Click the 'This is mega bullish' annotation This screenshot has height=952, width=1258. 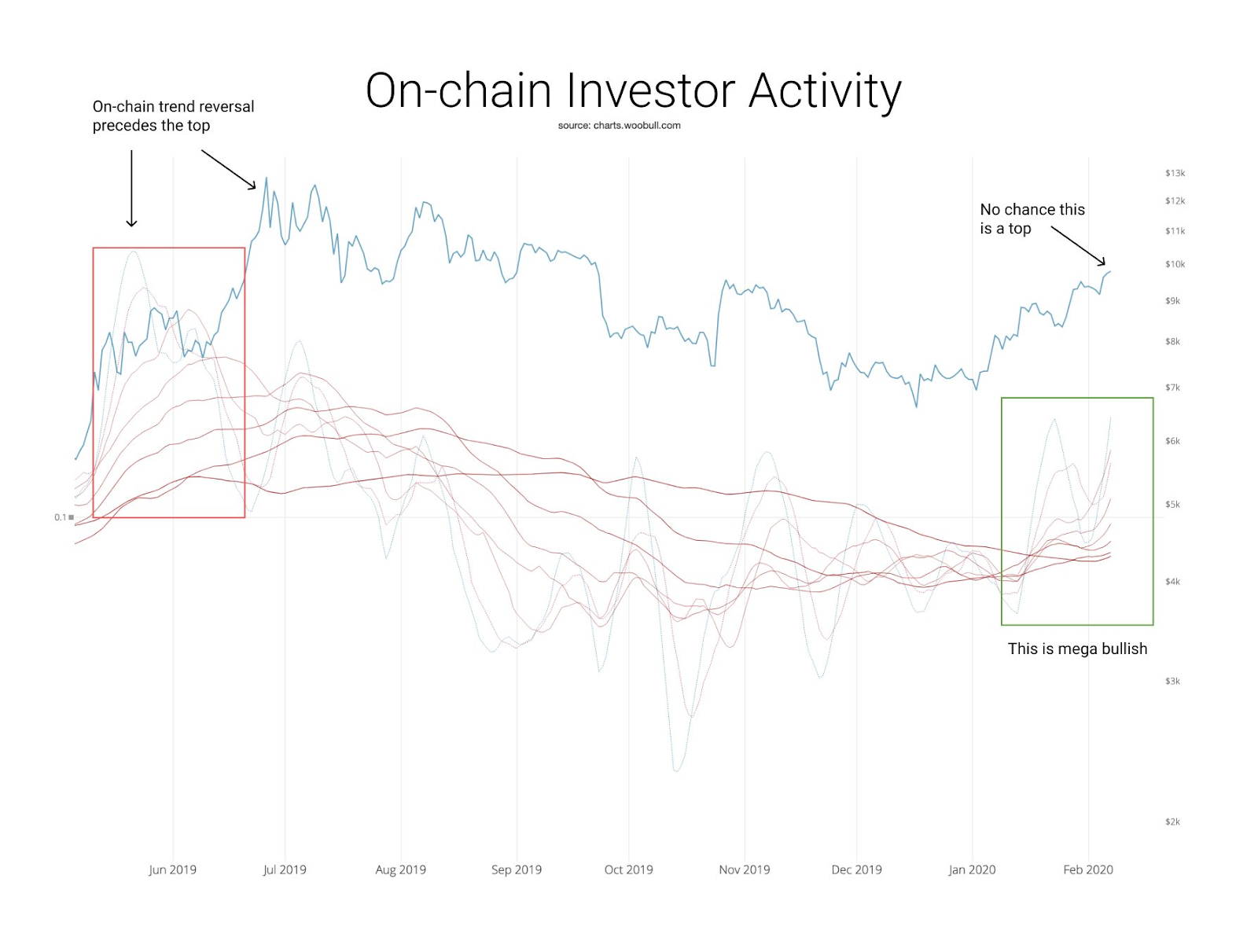[x=1077, y=649]
